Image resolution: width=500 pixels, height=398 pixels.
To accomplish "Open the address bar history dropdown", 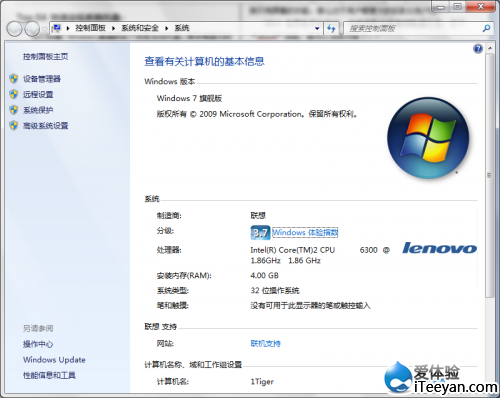I will (317, 29).
